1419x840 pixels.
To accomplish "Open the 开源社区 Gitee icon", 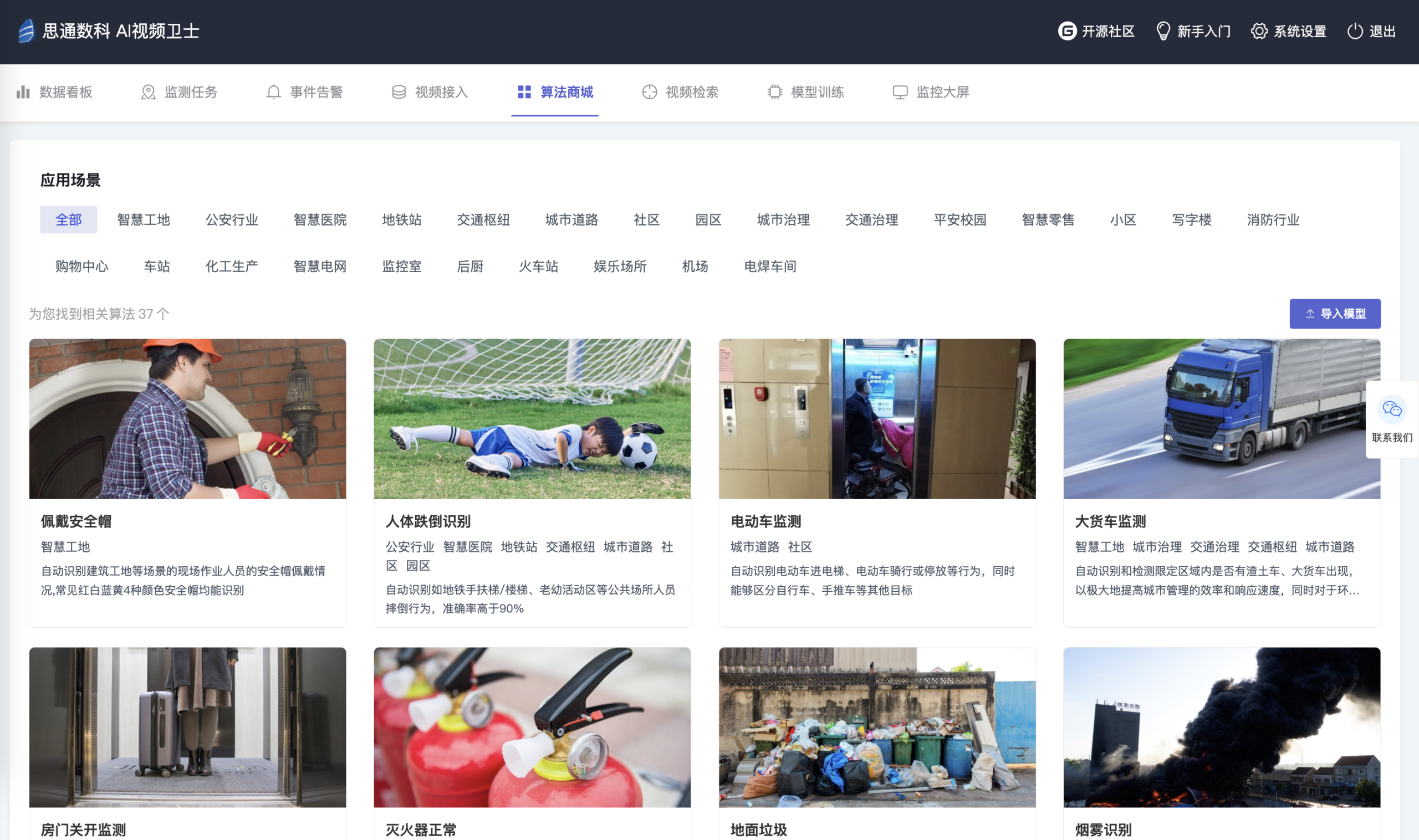I will (1067, 30).
